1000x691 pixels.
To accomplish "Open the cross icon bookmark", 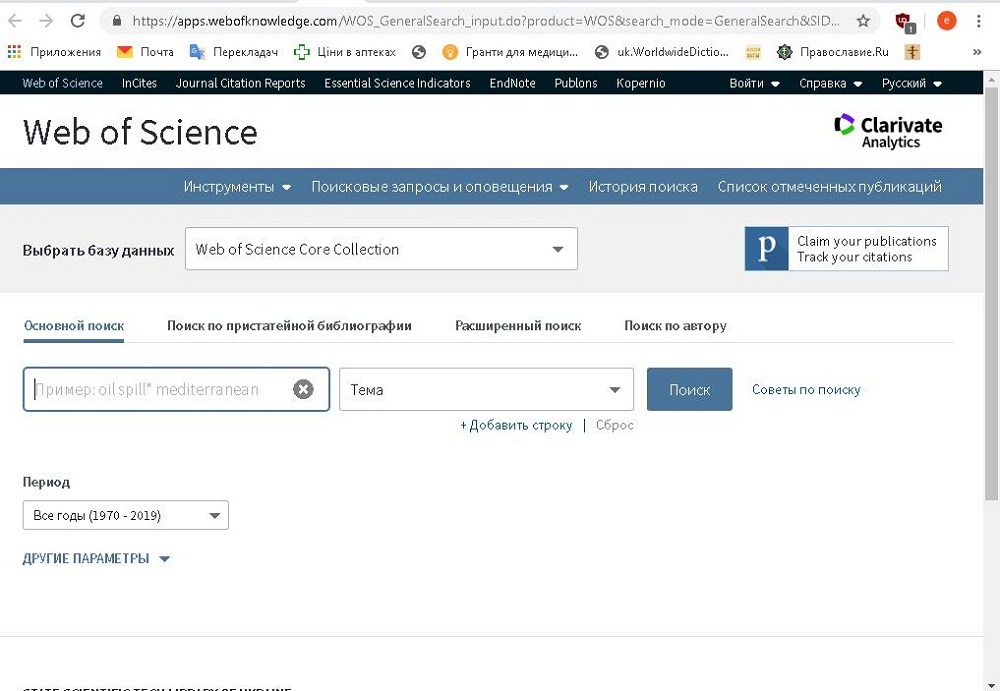I will 913,52.
